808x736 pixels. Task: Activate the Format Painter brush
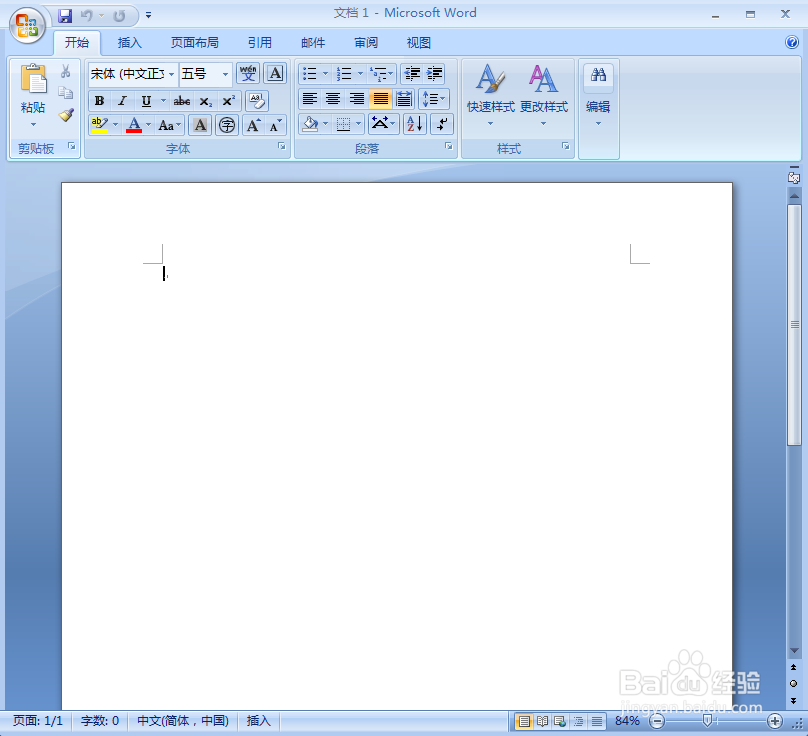tap(66, 114)
